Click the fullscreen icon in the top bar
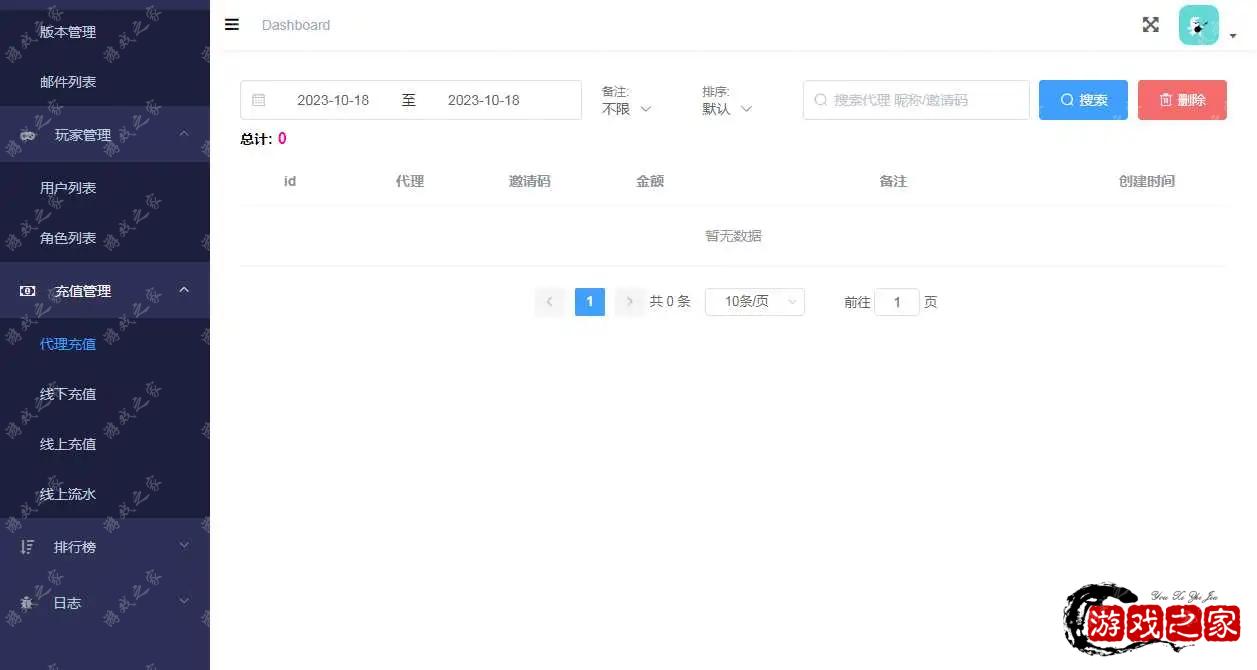 [1150, 25]
